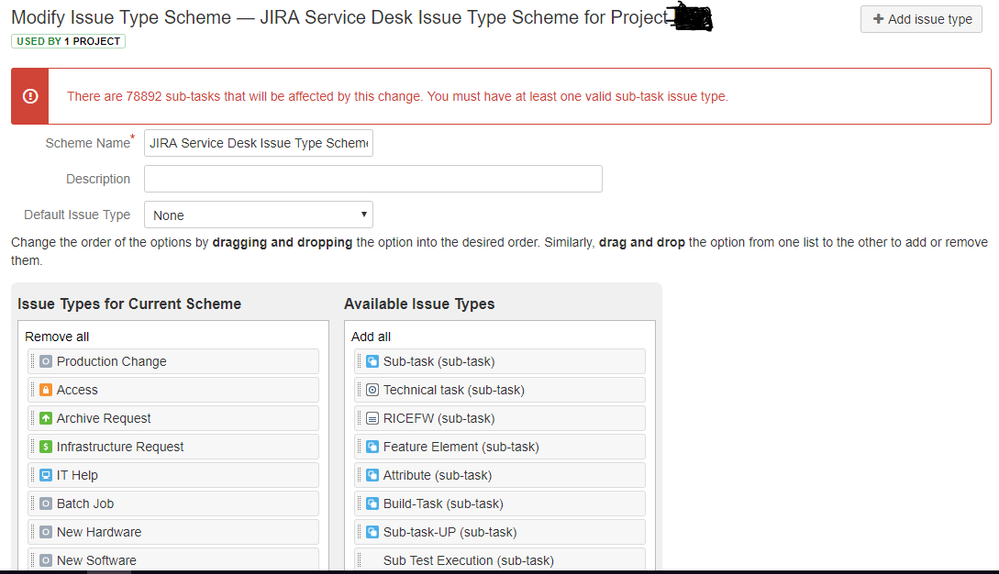This screenshot has height=574, width=999.
Task: Click the Description input field
Action: (373, 179)
